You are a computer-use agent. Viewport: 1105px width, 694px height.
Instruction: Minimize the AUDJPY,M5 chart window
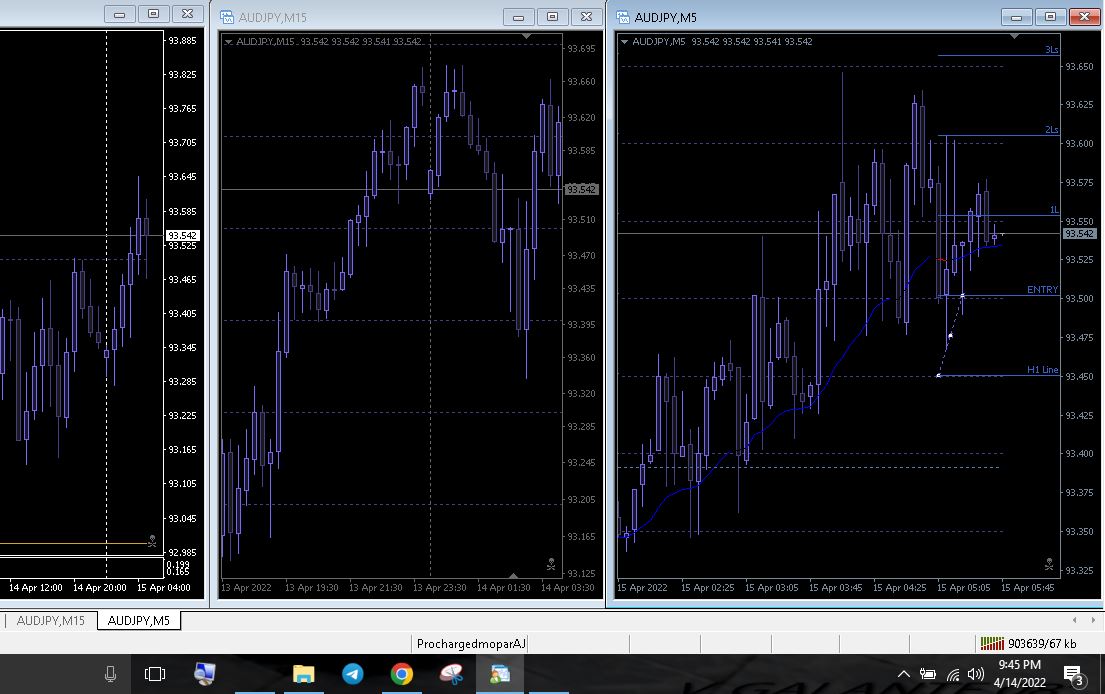(x=1016, y=17)
